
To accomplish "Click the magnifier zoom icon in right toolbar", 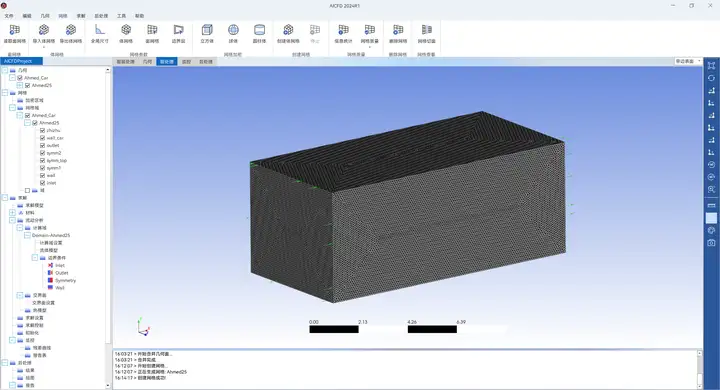I will coord(711,189).
